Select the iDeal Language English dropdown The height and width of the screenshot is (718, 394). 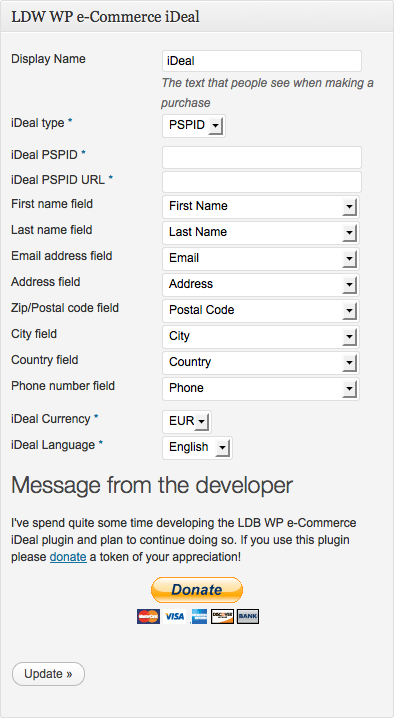point(197,447)
